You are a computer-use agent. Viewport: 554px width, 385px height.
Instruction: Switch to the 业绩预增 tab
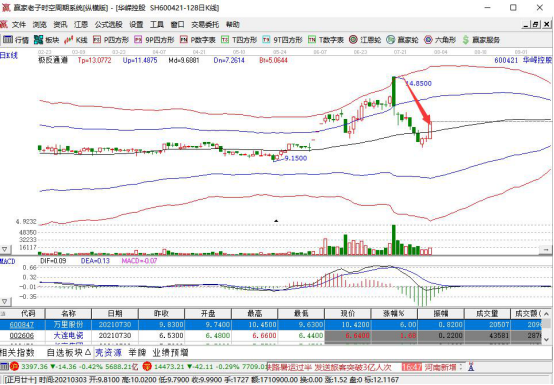click(x=170, y=352)
